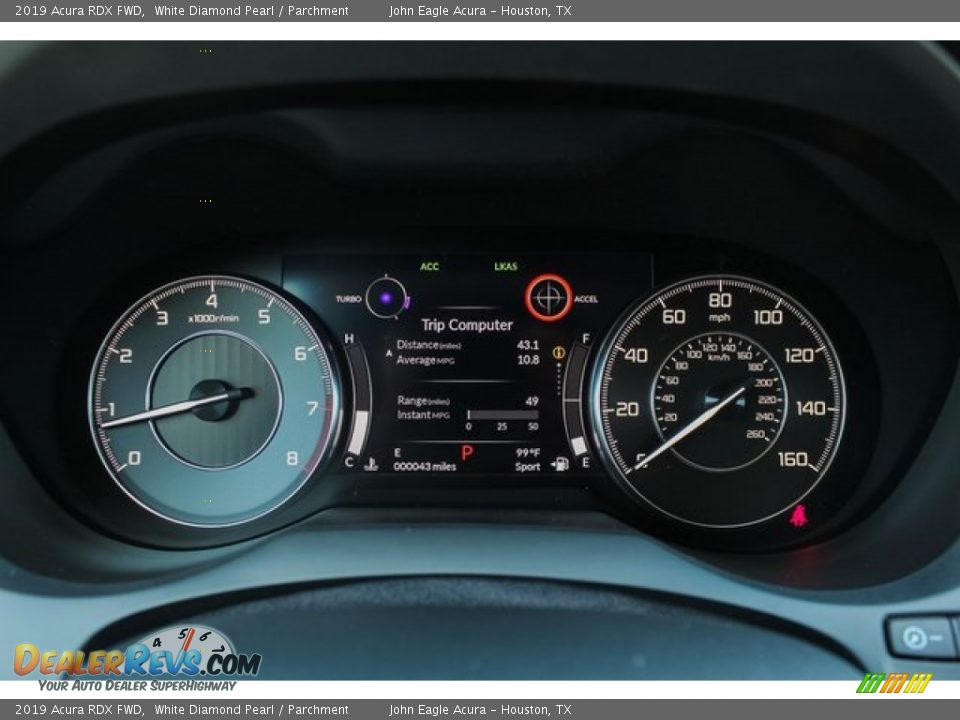The image size is (960, 720).
Task: Click the pink bell warning icon
Action: coord(798,518)
